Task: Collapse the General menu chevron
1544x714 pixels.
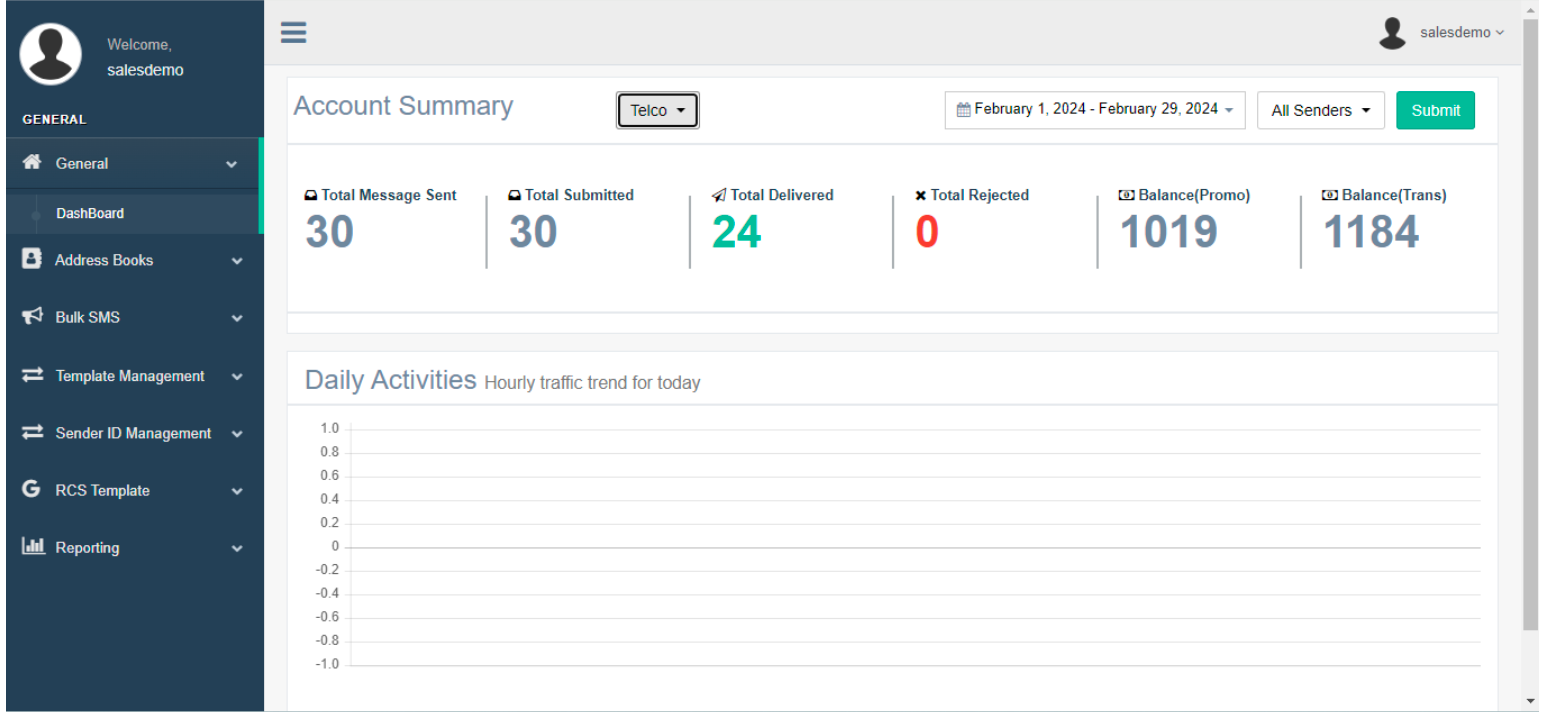Action: pyautogui.click(x=232, y=164)
